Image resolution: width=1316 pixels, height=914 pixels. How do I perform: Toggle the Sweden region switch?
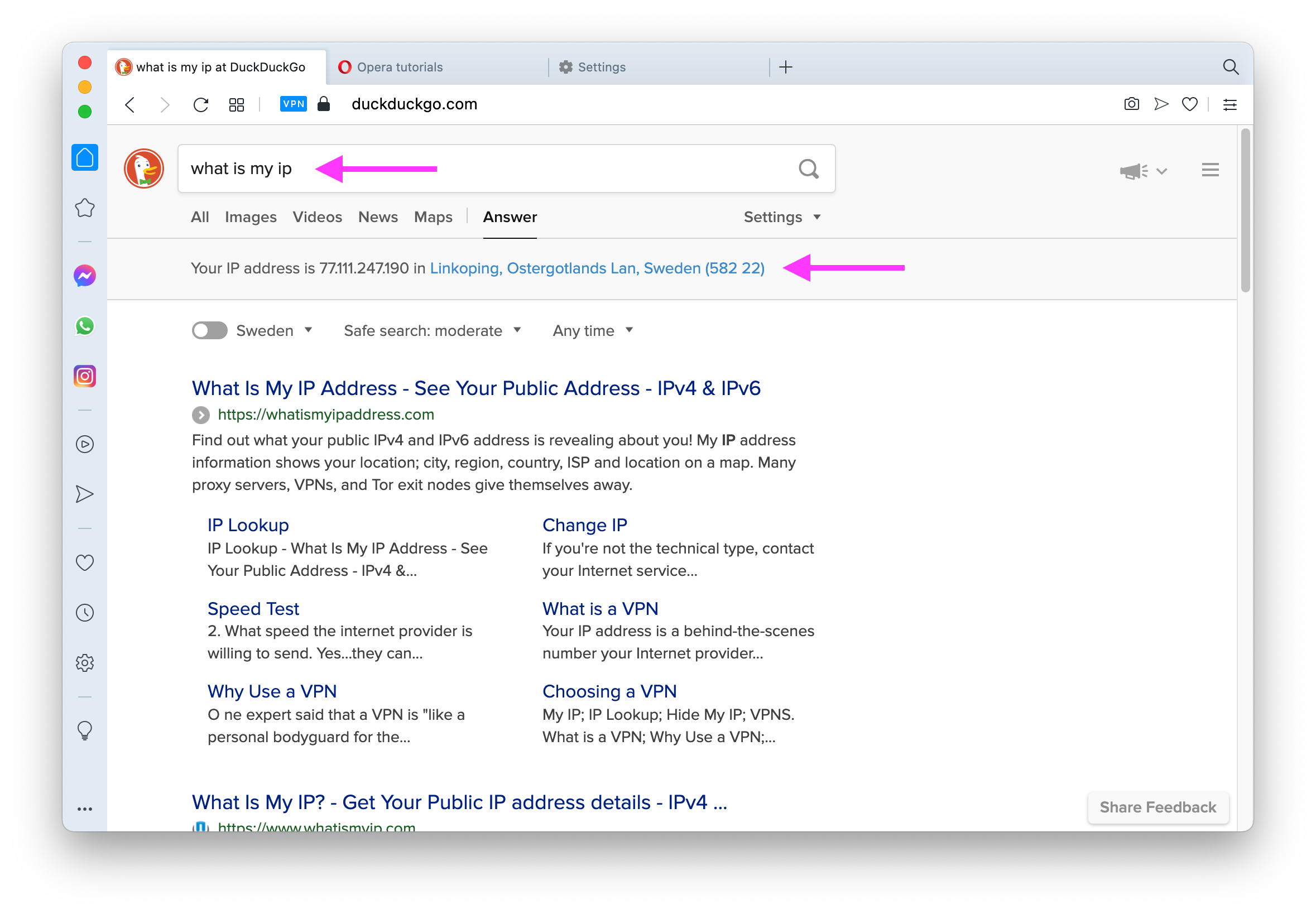pyautogui.click(x=210, y=330)
